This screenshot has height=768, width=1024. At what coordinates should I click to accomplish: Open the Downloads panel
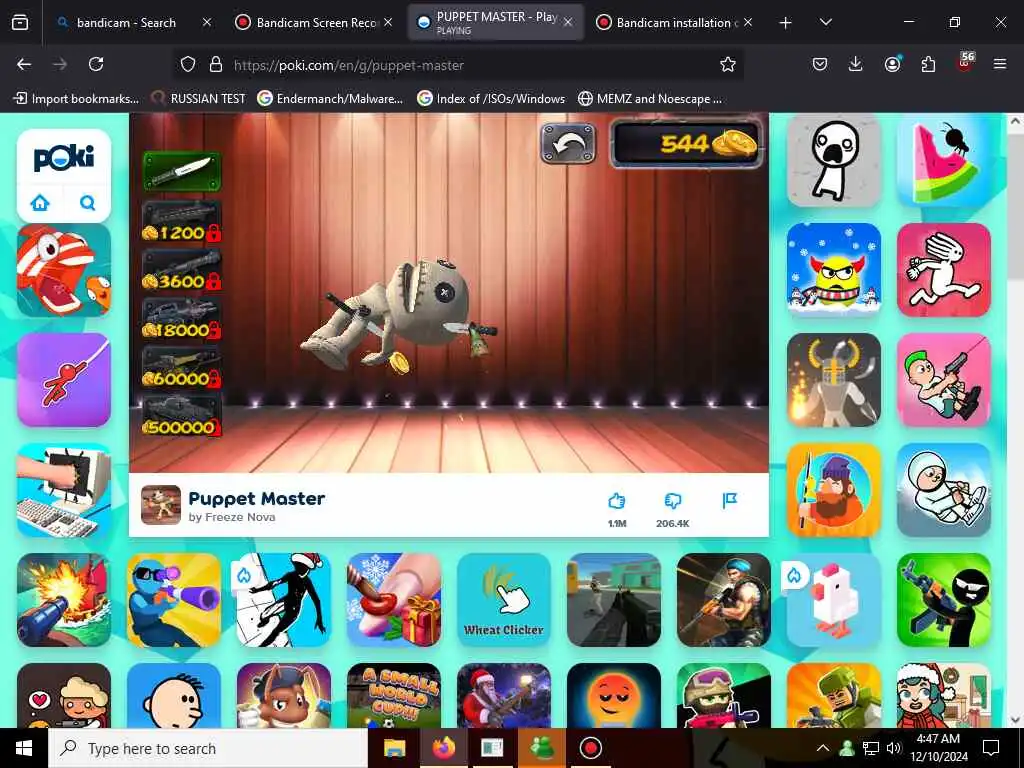click(856, 64)
